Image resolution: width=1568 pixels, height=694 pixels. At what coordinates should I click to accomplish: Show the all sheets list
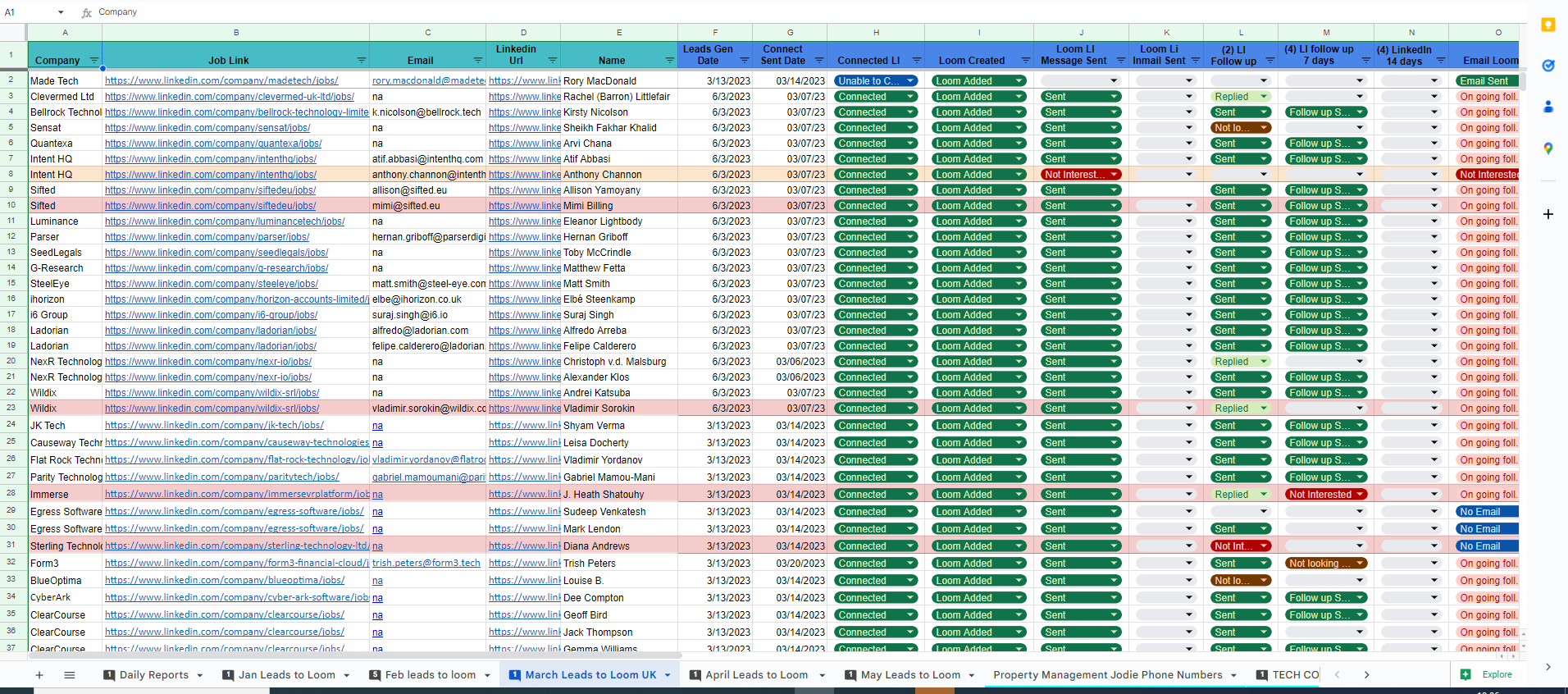pos(70,675)
